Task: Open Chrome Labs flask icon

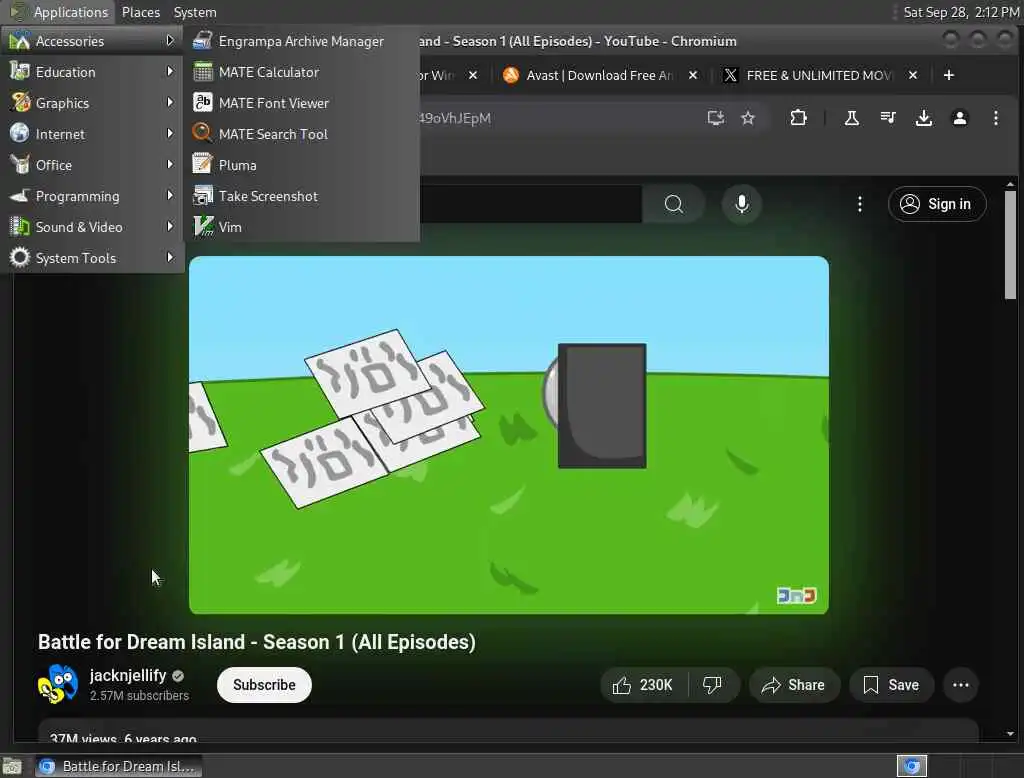Action: coord(852,118)
